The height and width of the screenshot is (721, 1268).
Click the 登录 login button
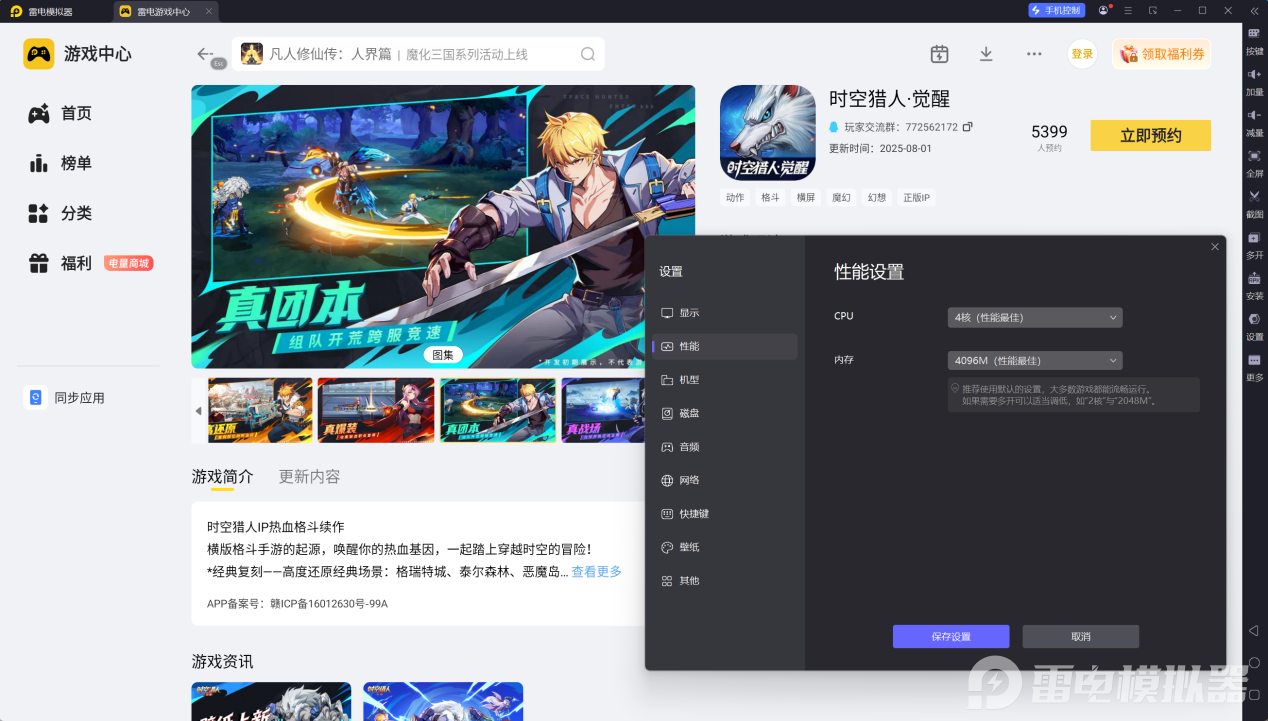click(1082, 54)
